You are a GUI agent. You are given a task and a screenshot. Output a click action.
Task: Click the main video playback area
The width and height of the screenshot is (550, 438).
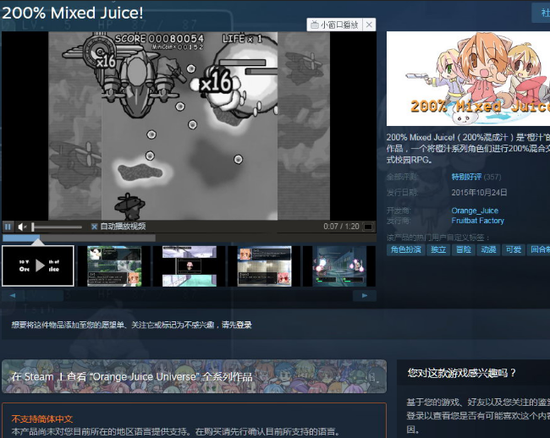tap(189, 126)
